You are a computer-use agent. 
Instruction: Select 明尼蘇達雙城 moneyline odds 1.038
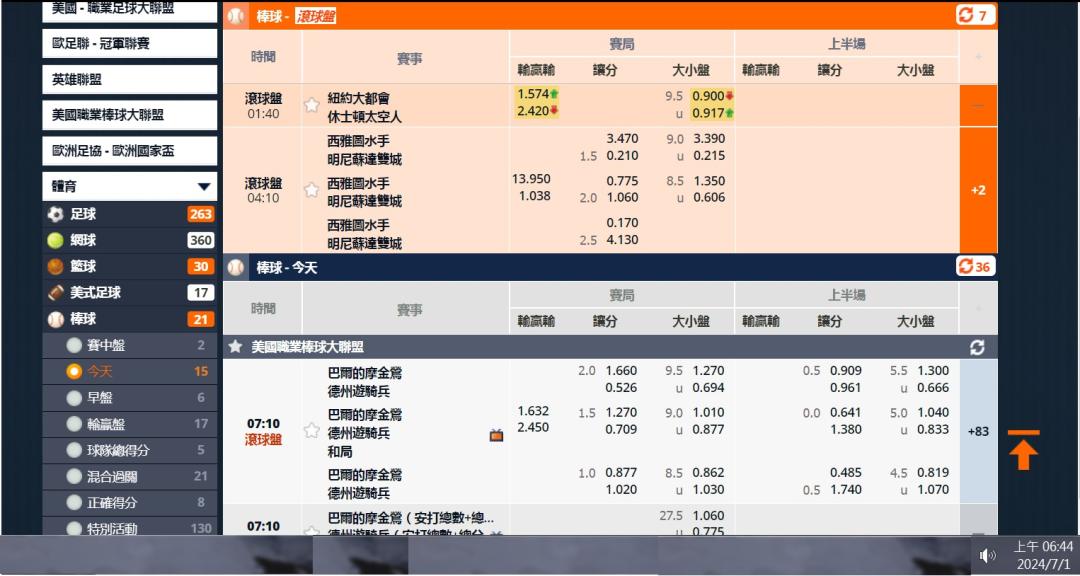(x=534, y=196)
